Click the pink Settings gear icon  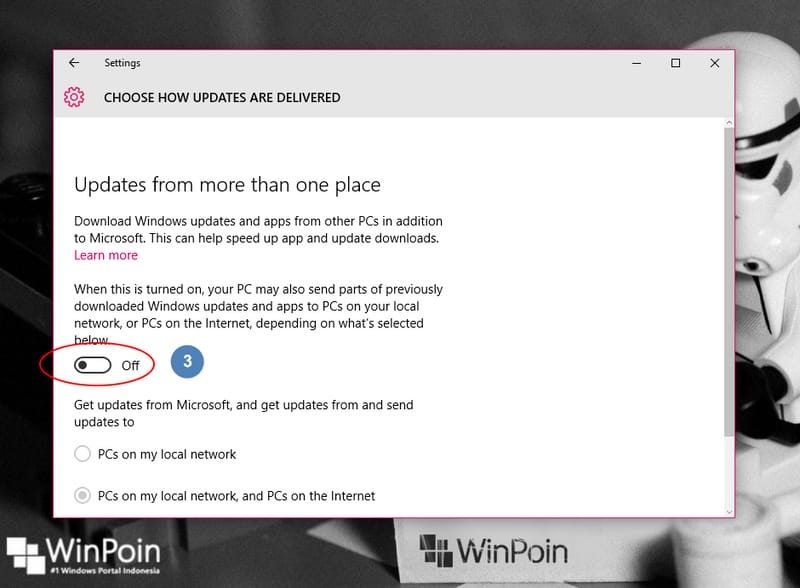[73, 98]
